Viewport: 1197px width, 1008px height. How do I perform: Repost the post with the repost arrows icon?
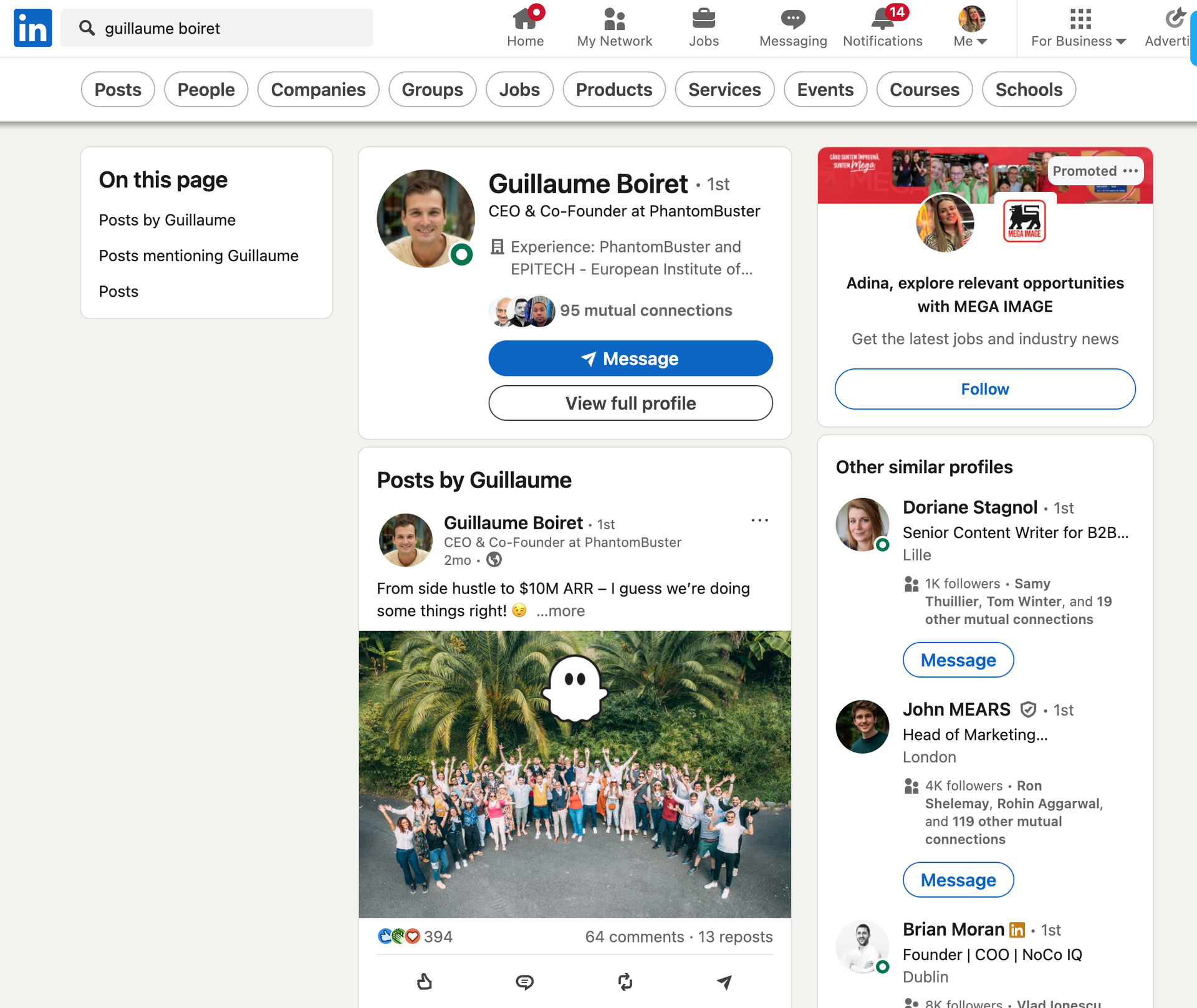(x=625, y=982)
